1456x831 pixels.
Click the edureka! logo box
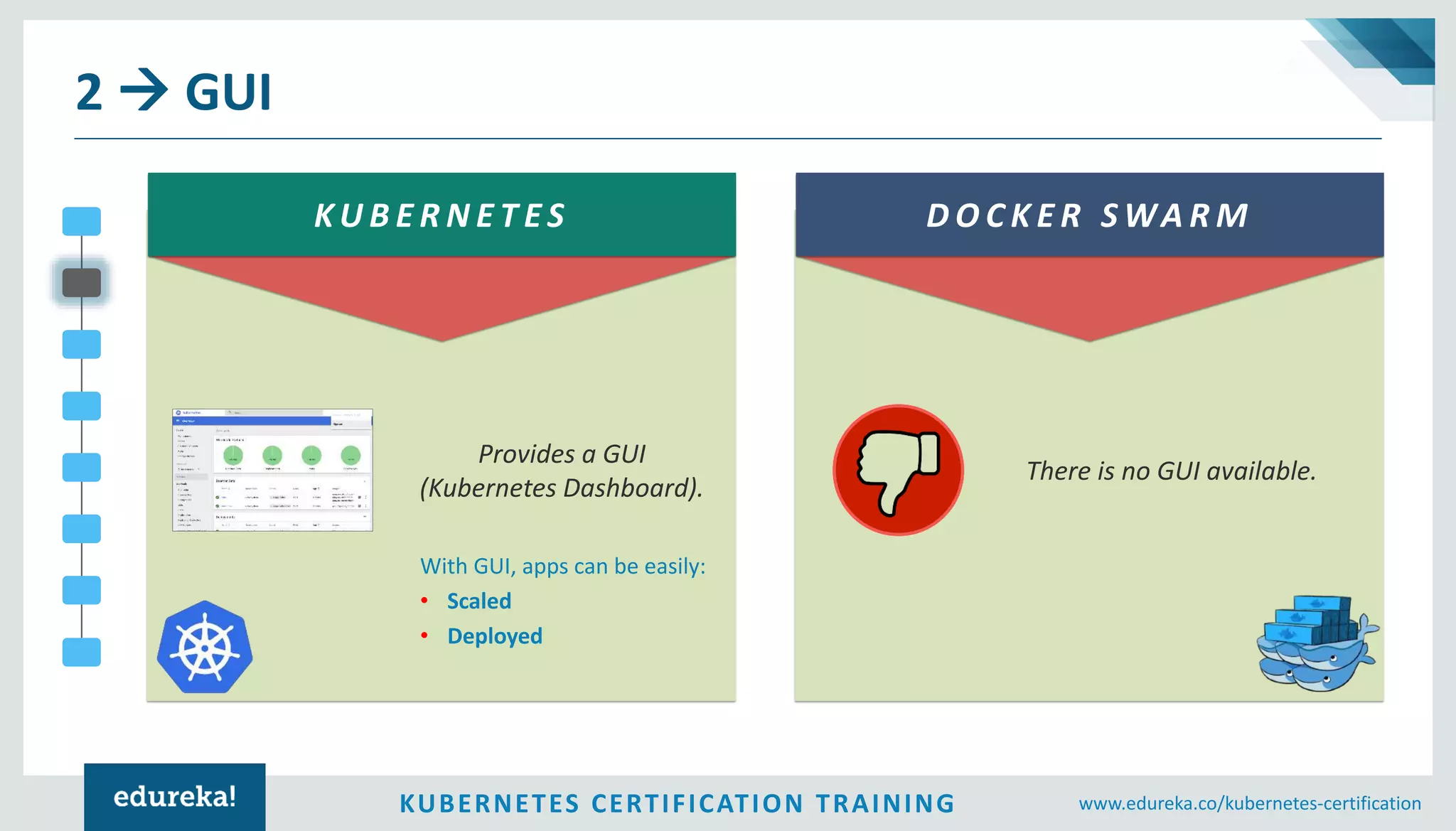[x=175, y=796]
